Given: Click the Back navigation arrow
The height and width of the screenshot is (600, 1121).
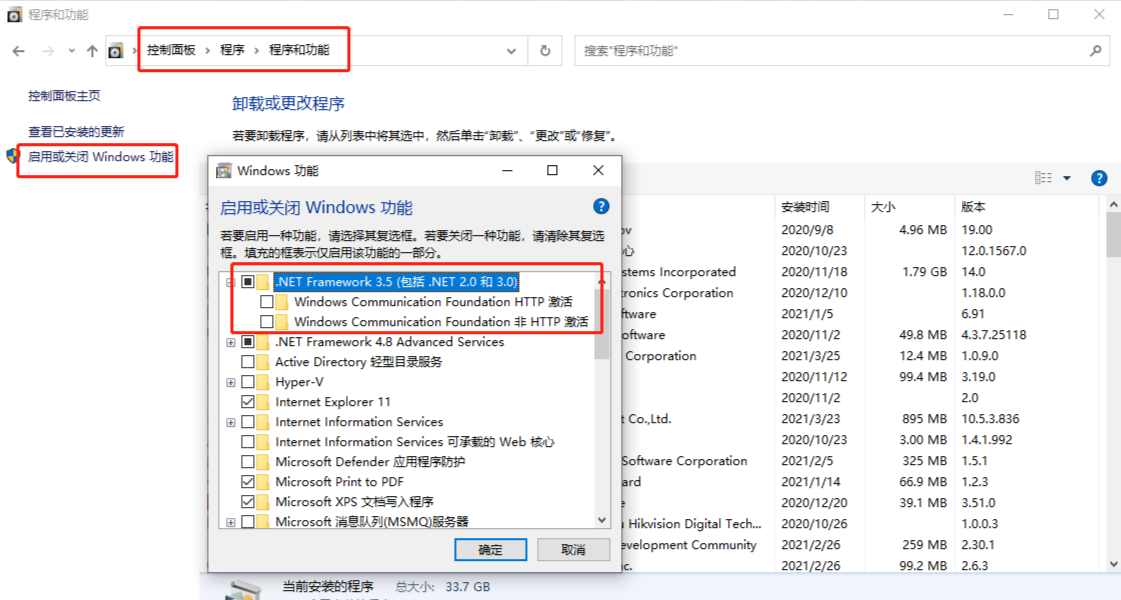Looking at the screenshot, I should point(19,51).
